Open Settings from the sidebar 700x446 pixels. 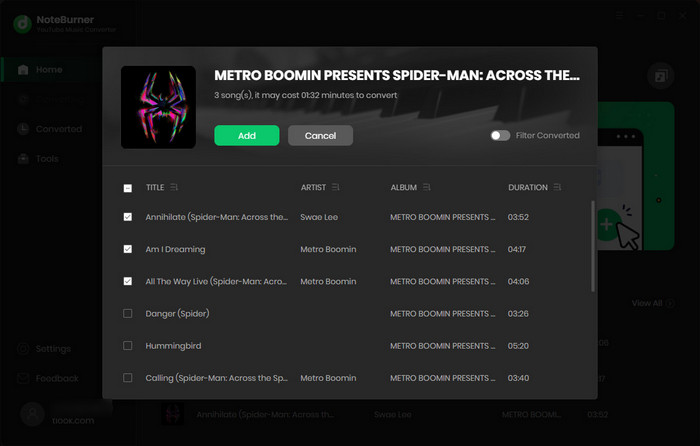click(x=52, y=349)
